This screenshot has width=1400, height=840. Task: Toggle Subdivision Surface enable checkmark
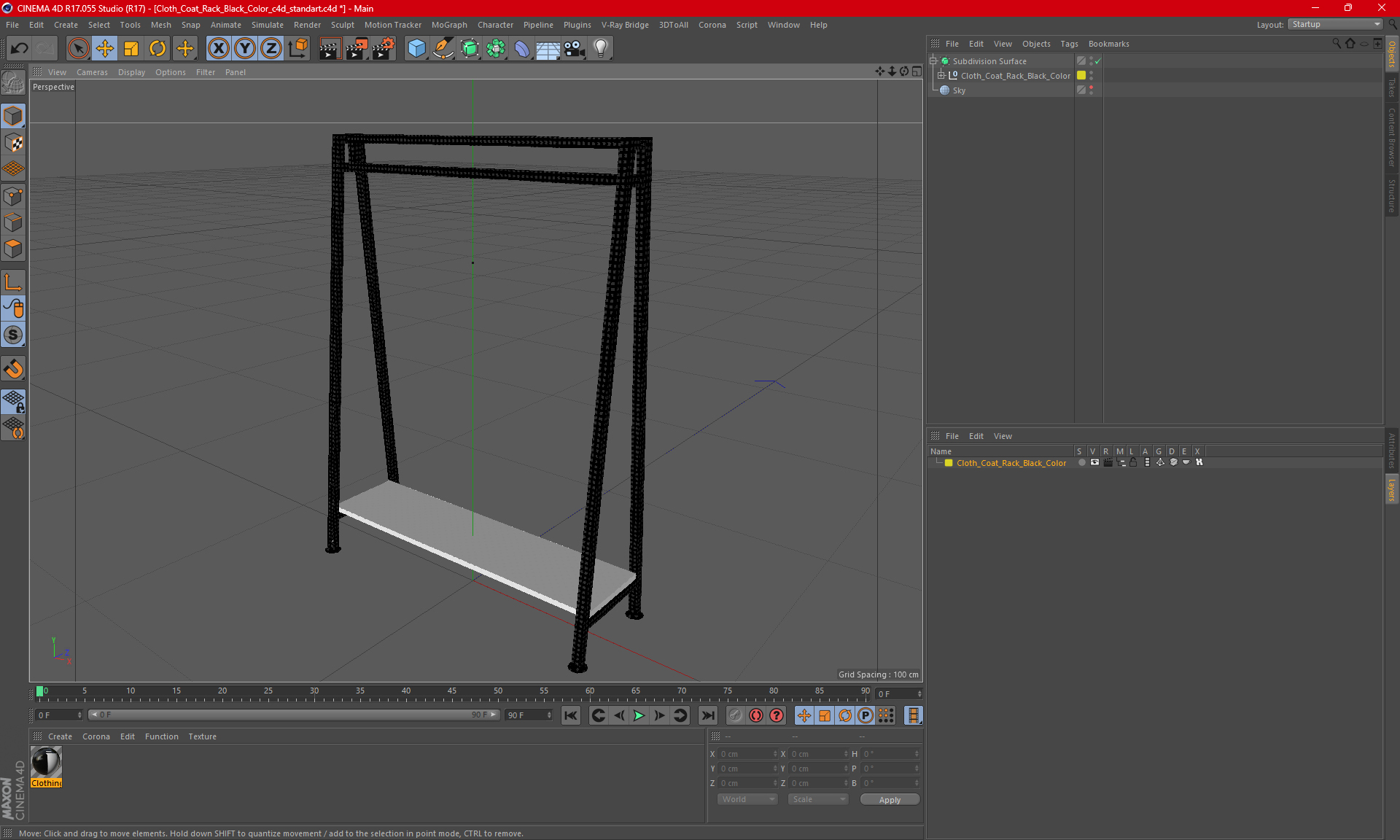click(1098, 61)
